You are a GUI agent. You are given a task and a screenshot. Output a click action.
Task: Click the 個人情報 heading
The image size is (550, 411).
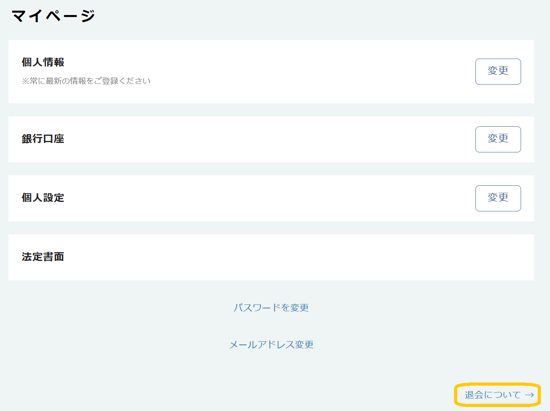tap(43, 62)
